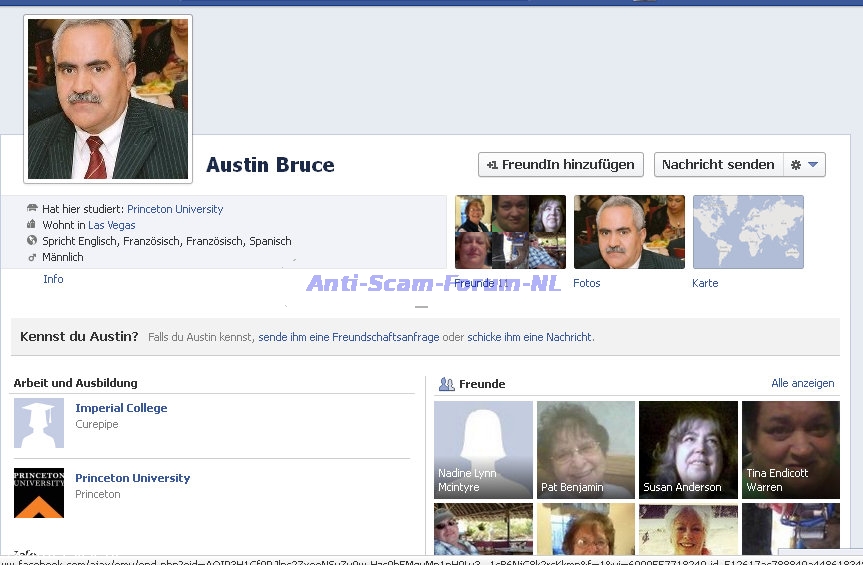Viewport: 863px width, 565px height.
Task: Open Nadine Lynn McIntyre friend tile
Action: 483,450
